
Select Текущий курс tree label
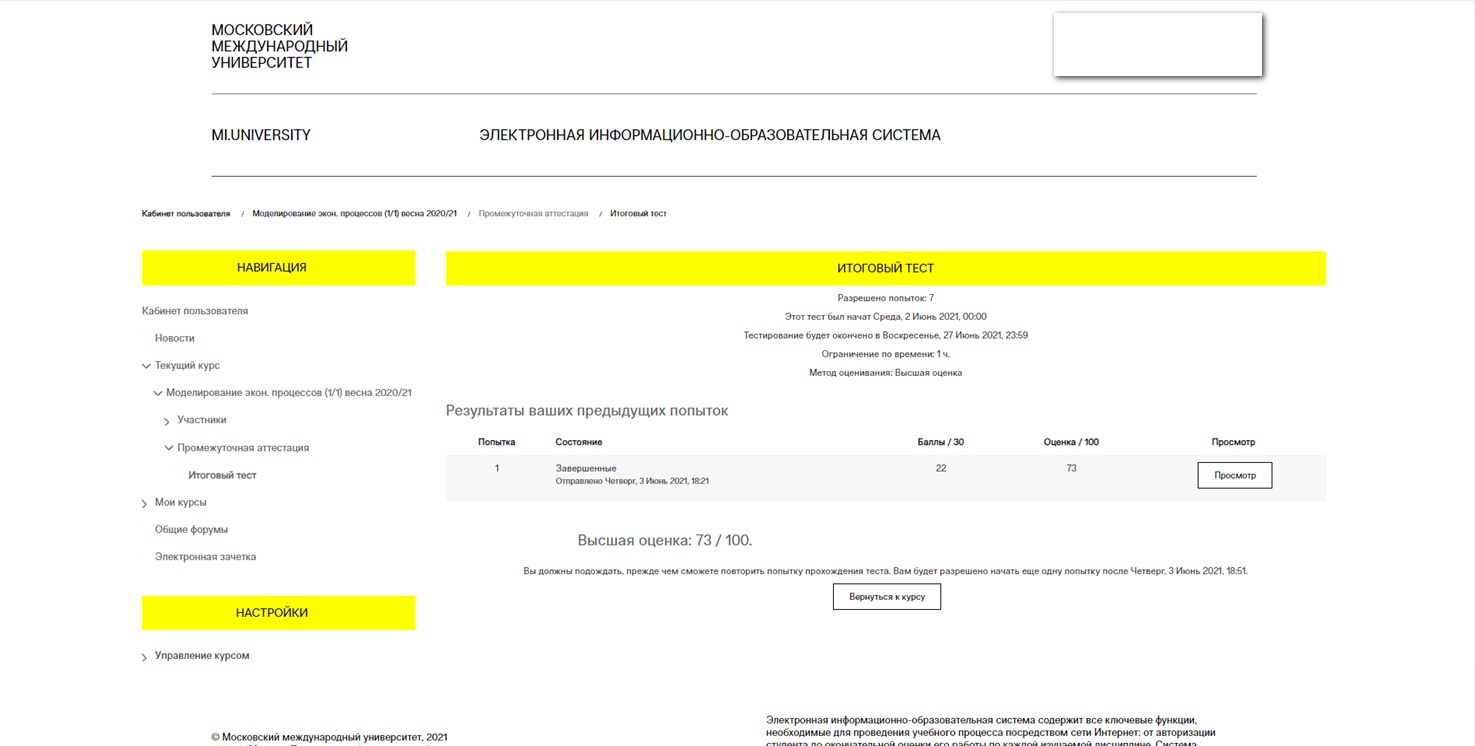[187, 366]
